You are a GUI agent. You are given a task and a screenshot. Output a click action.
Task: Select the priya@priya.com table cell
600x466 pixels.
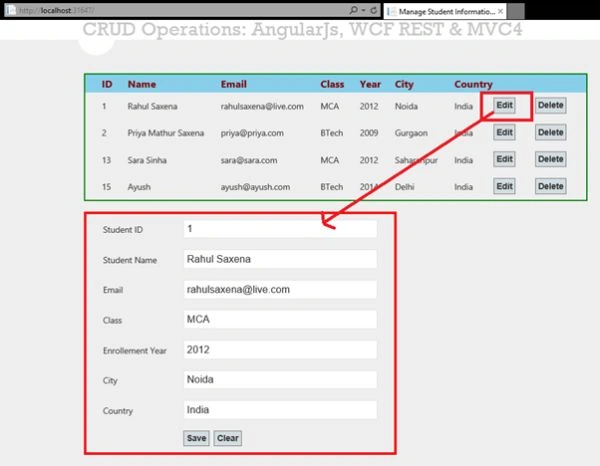click(x=252, y=133)
